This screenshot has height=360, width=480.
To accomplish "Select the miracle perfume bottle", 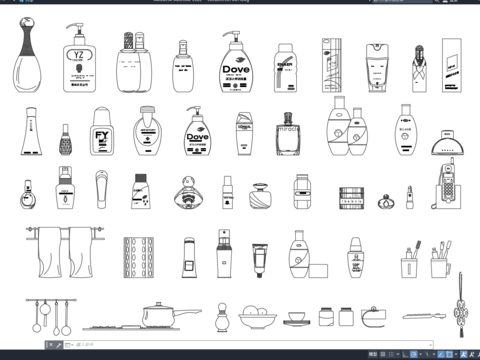I will pos(288,134).
